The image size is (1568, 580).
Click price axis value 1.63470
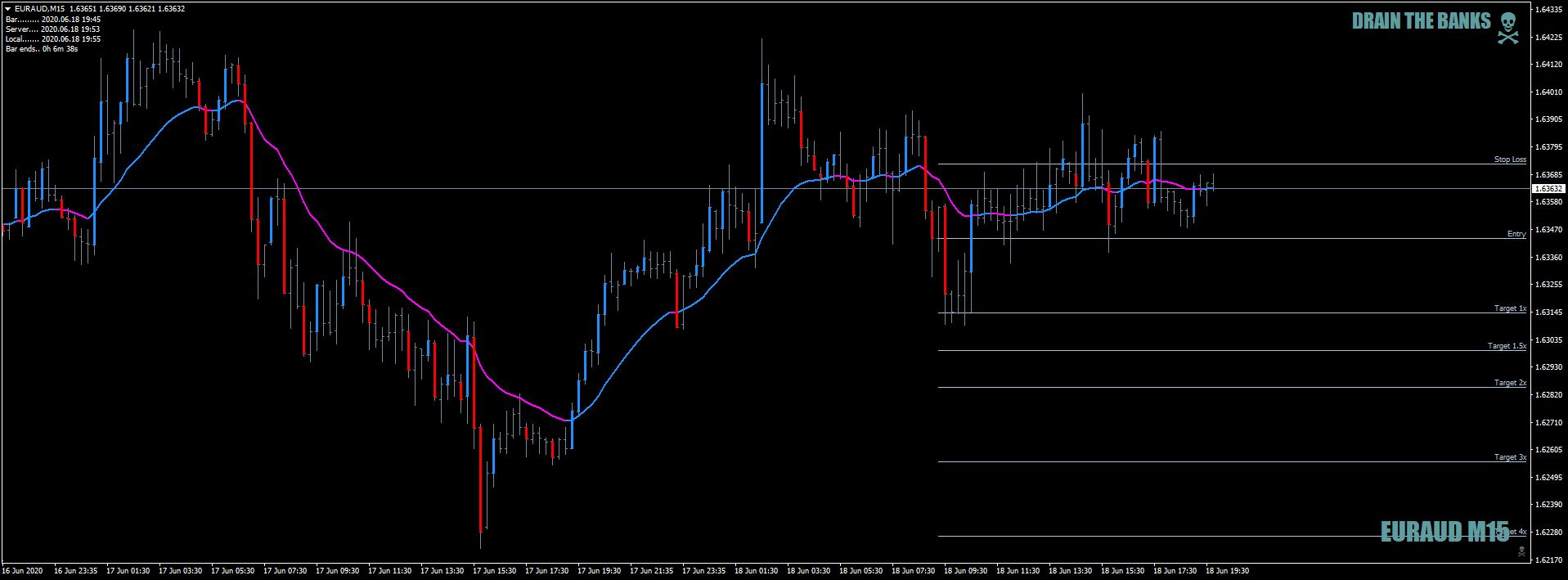click(1550, 230)
